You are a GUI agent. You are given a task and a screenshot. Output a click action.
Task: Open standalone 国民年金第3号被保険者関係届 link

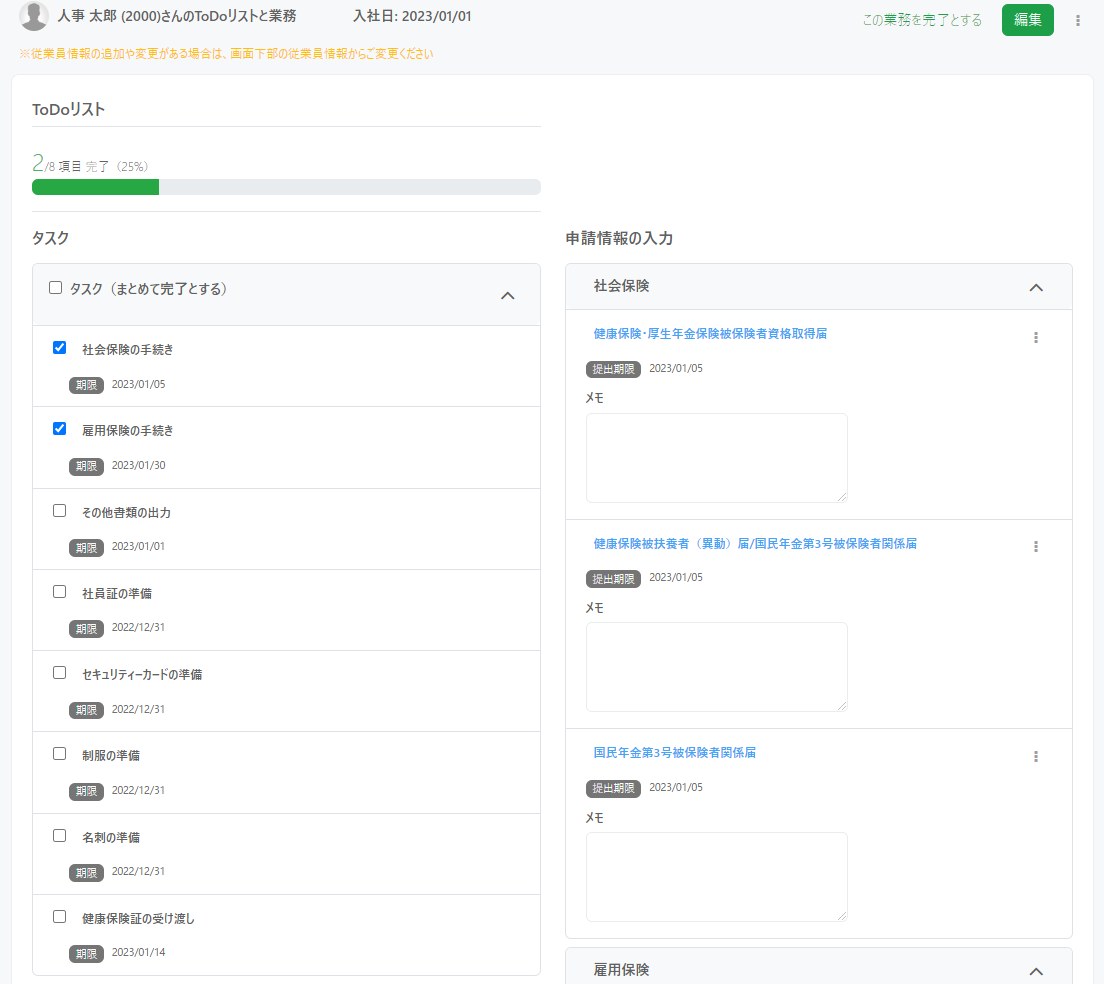tap(675, 752)
